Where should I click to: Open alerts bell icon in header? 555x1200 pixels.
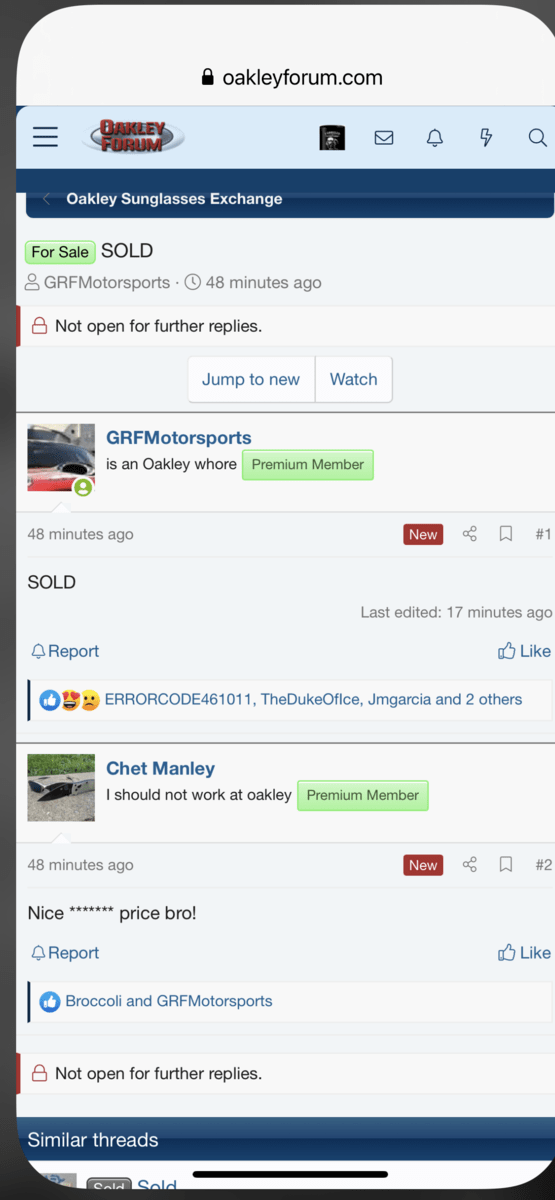tap(435, 138)
